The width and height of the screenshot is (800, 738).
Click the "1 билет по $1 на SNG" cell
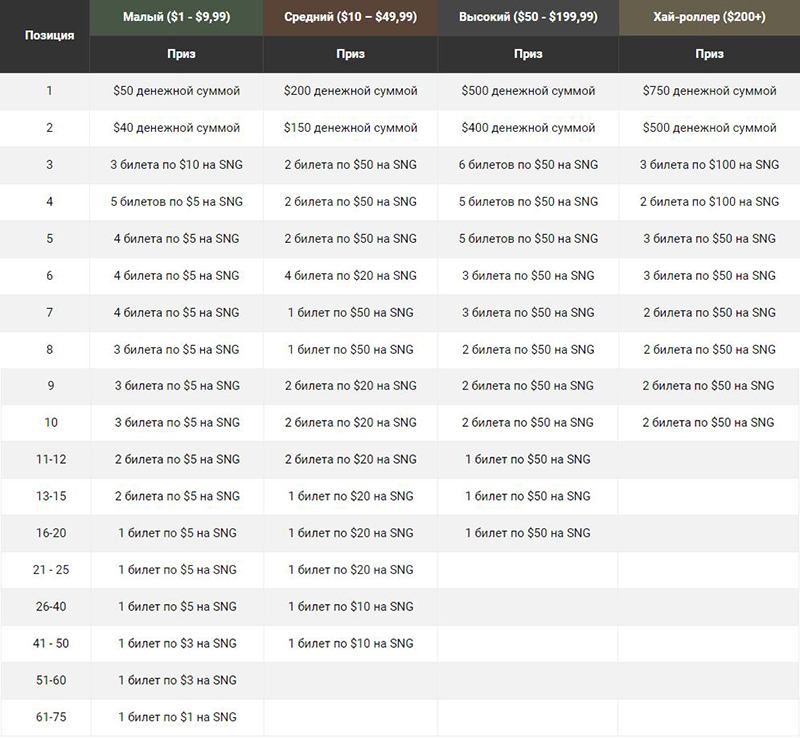coord(176,717)
